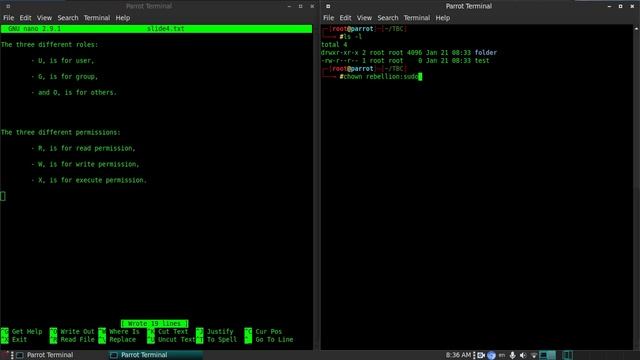Image resolution: width=640 pixels, height=360 pixels.
Task: Open Search menu in the chown terminal window
Action: click(x=388, y=18)
